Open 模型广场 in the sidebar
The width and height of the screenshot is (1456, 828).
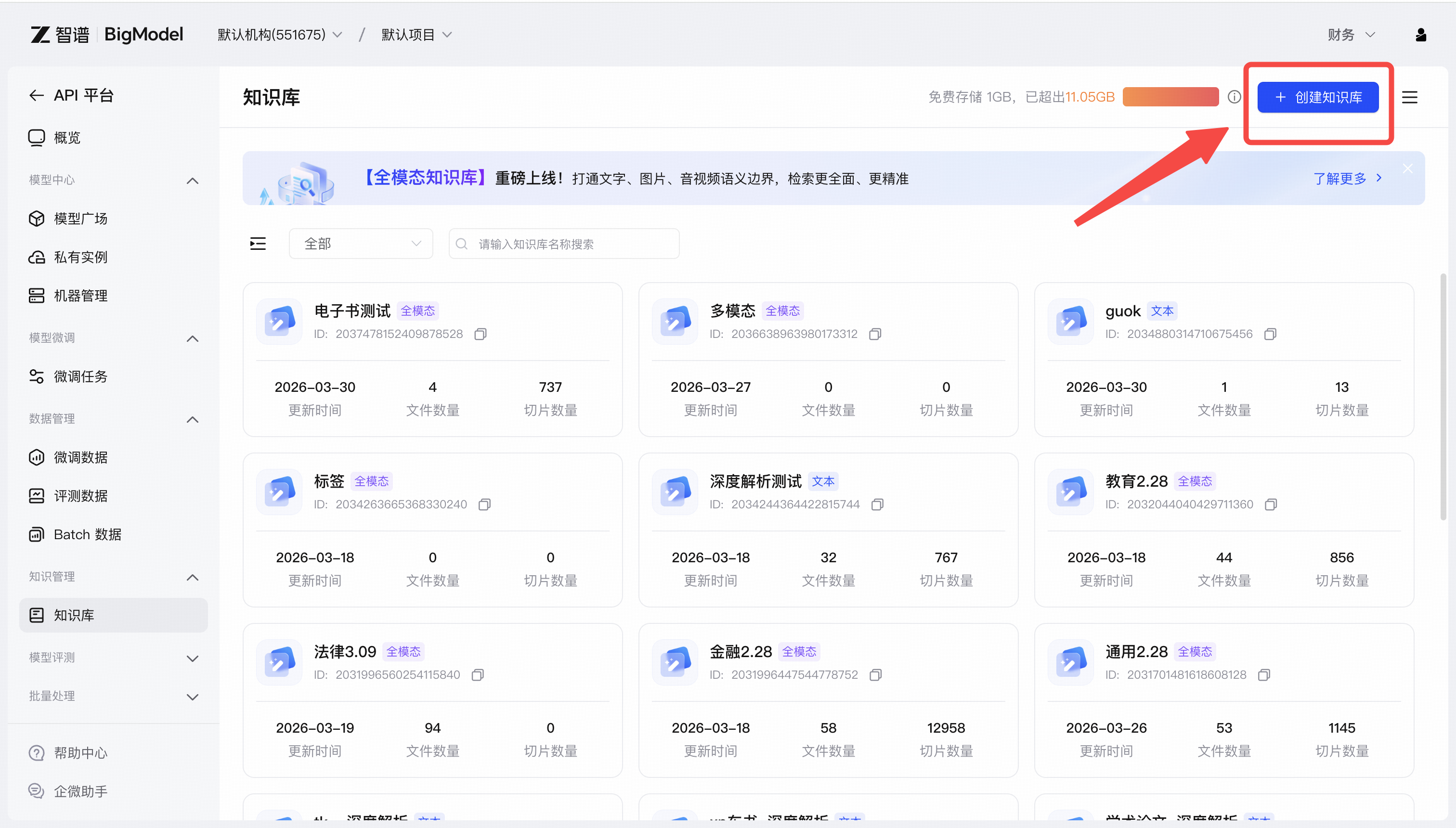(80, 219)
